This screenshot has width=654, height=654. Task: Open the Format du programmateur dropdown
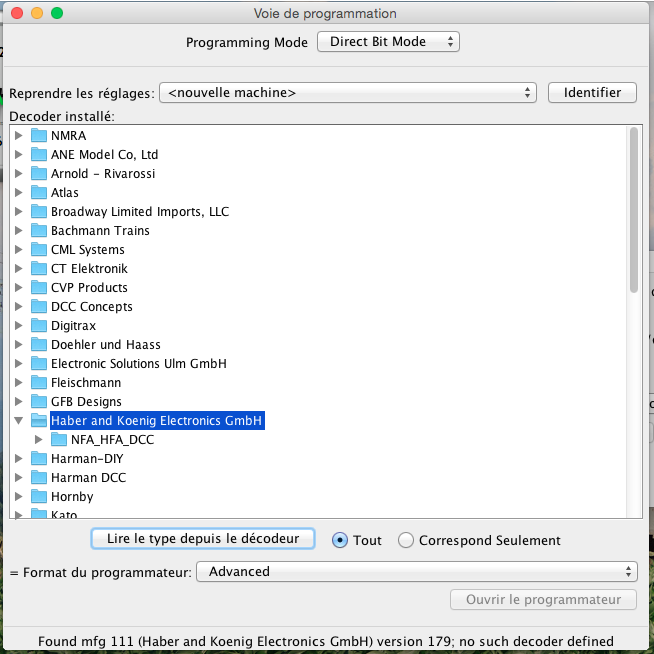point(417,571)
